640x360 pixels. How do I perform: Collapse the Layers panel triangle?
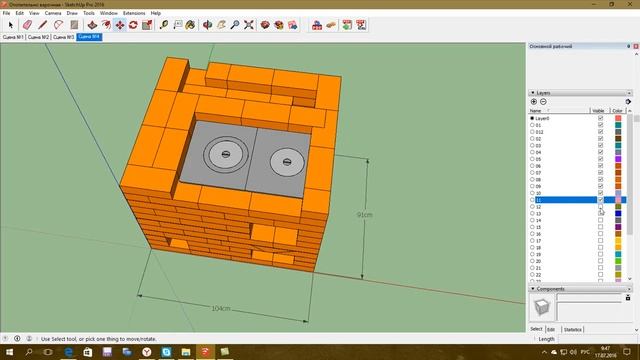533,93
